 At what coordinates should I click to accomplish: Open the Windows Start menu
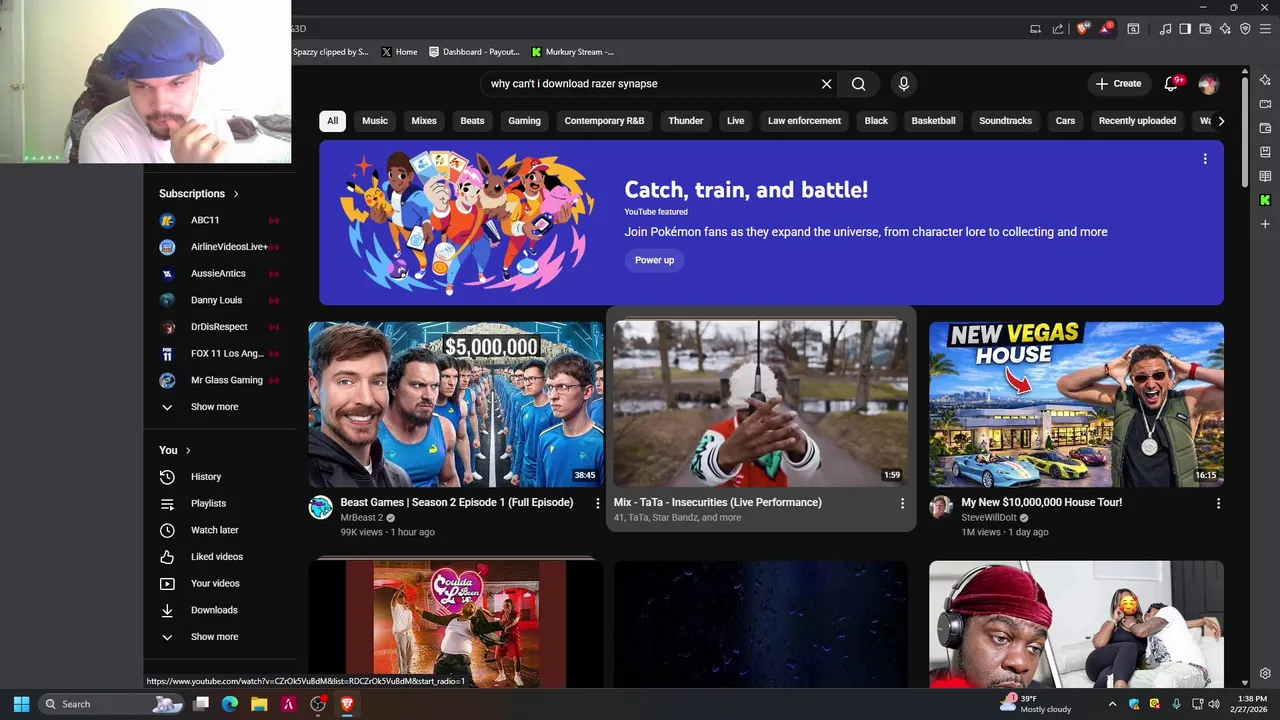[21, 704]
